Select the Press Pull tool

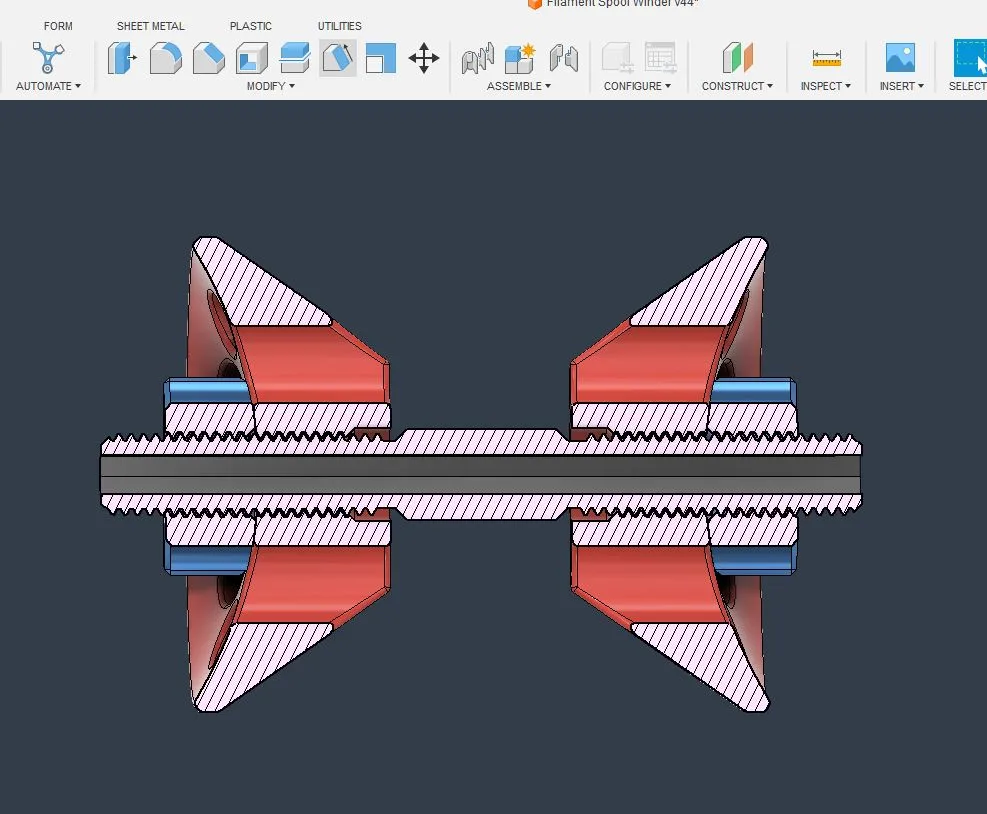pyautogui.click(x=123, y=59)
